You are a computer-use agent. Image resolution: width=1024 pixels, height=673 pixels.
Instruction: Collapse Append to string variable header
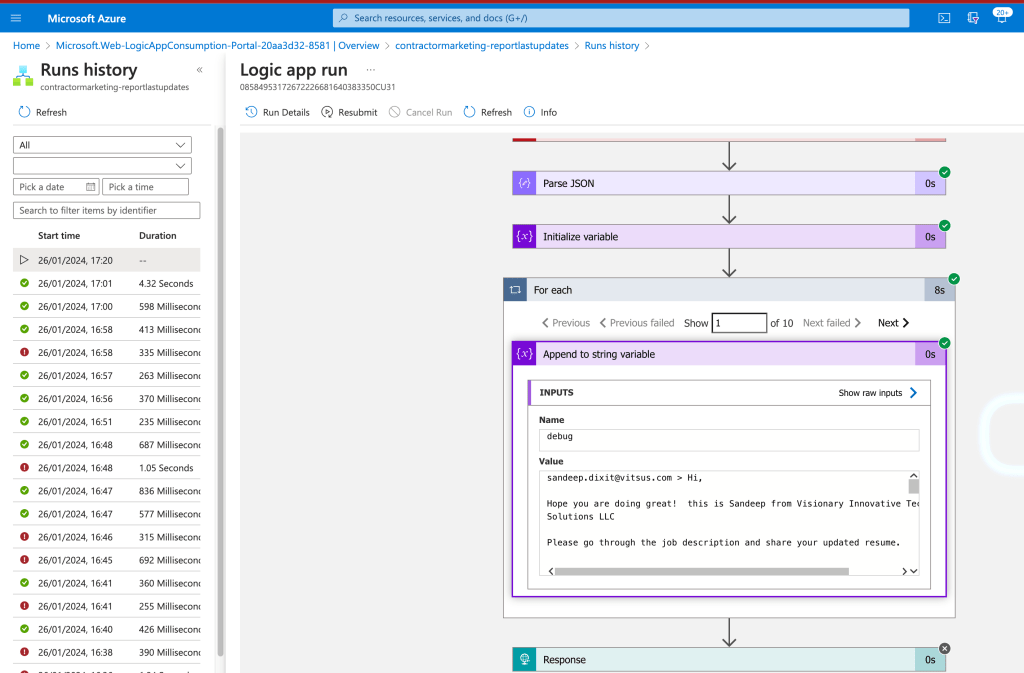coord(729,354)
